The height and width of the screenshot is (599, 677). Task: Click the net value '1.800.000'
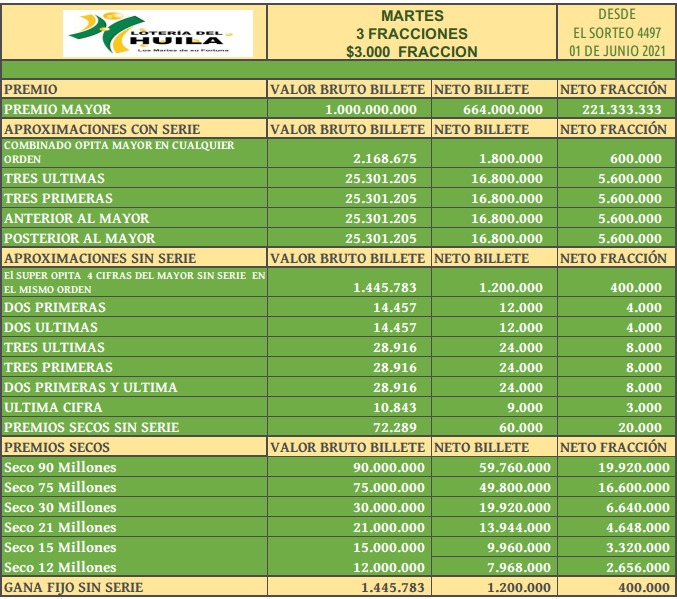coord(511,158)
